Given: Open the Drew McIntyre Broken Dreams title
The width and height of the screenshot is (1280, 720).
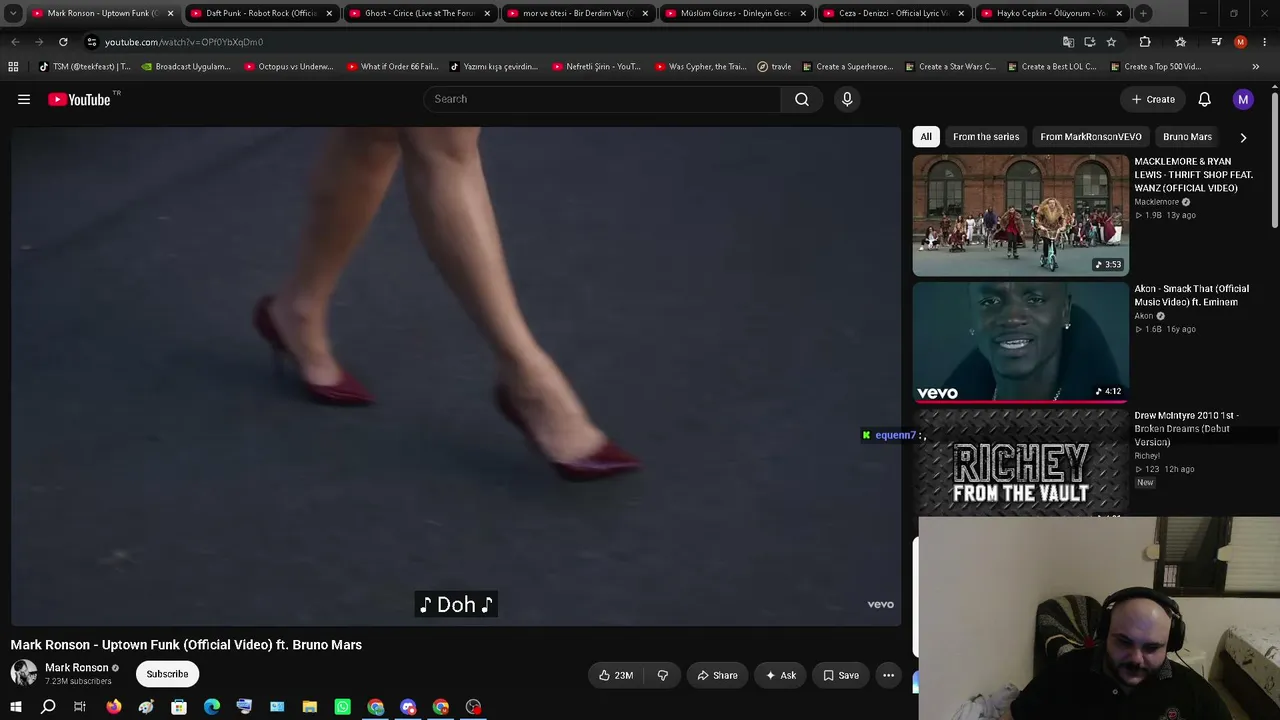Looking at the screenshot, I should tap(1187, 429).
